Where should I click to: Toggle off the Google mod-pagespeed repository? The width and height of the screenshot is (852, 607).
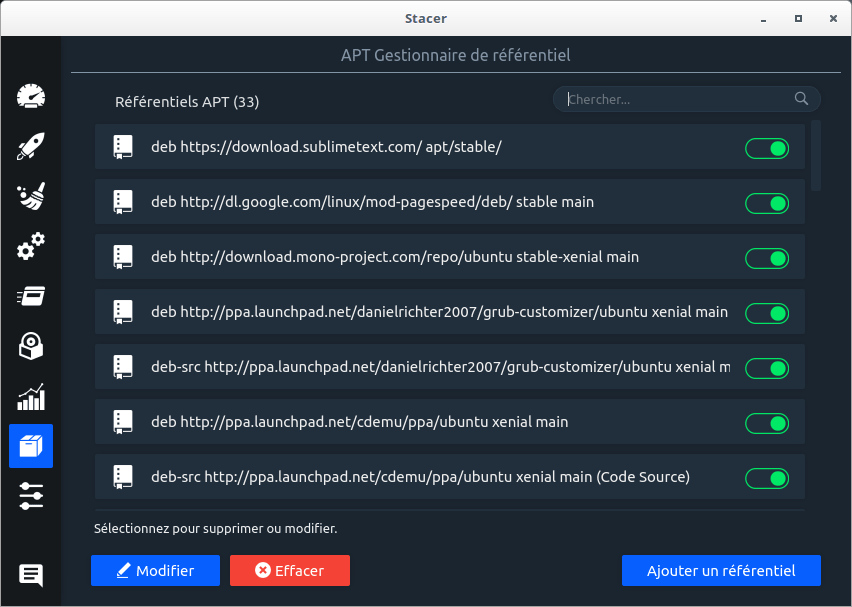767,204
